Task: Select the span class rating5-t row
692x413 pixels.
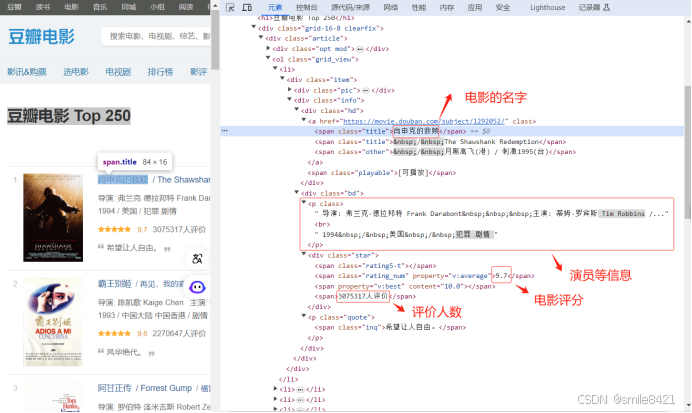Action: click(x=375, y=266)
